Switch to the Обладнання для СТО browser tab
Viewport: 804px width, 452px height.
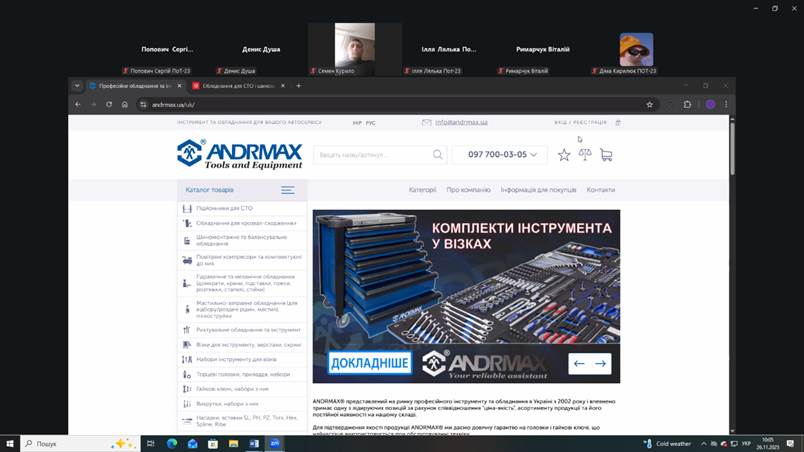[x=234, y=86]
